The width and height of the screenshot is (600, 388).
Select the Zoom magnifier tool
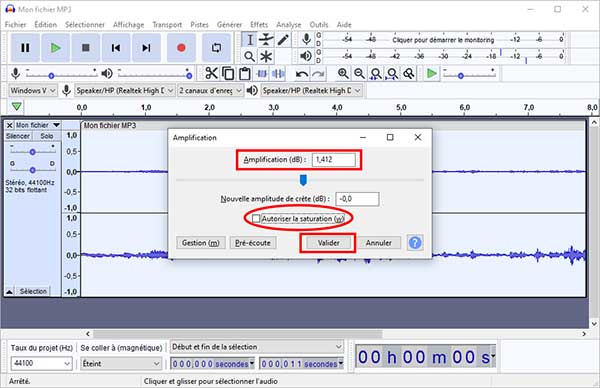(x=249, y=57)
